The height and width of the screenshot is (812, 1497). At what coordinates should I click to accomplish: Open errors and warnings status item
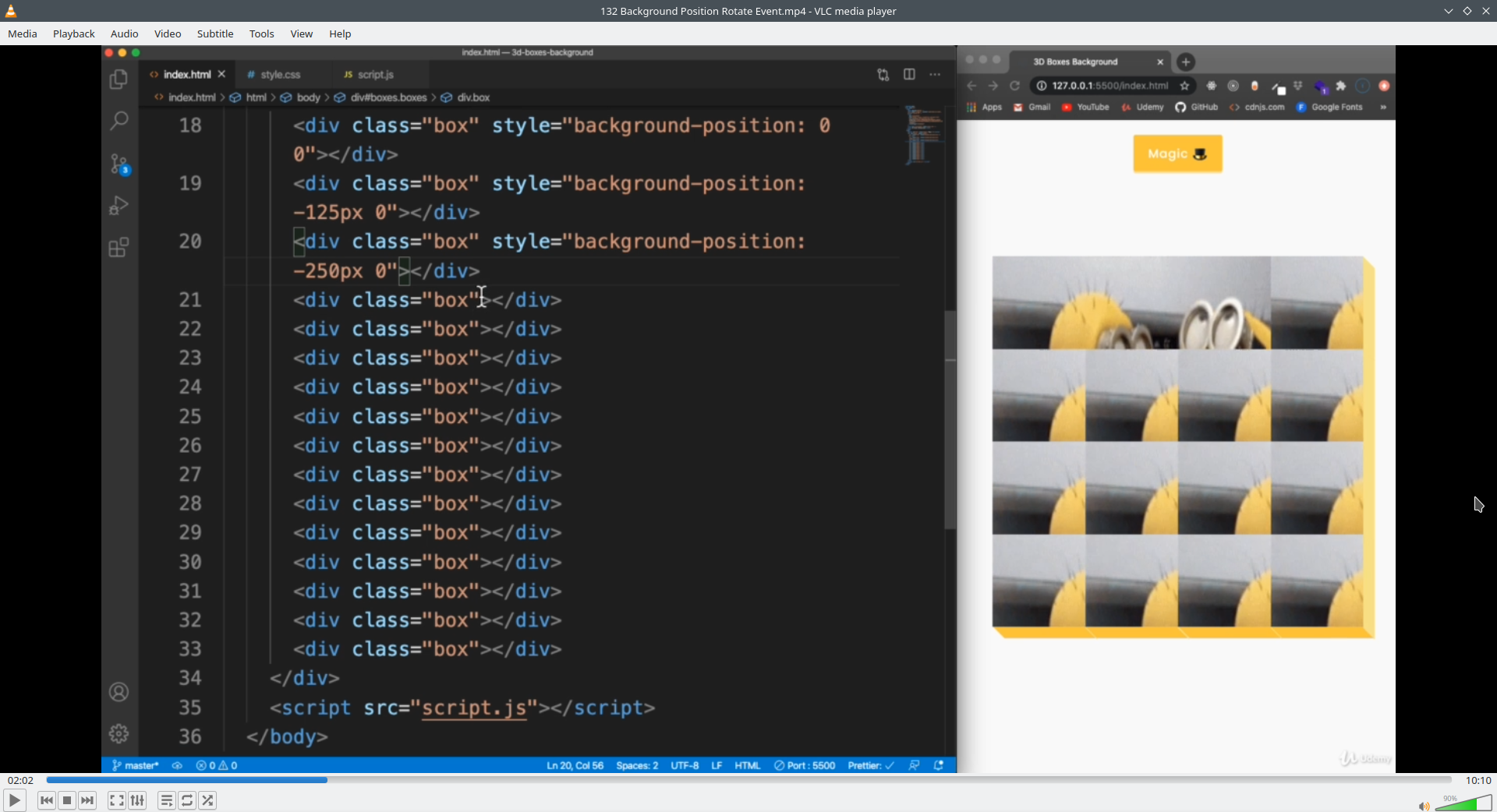(x=217, y=765)
